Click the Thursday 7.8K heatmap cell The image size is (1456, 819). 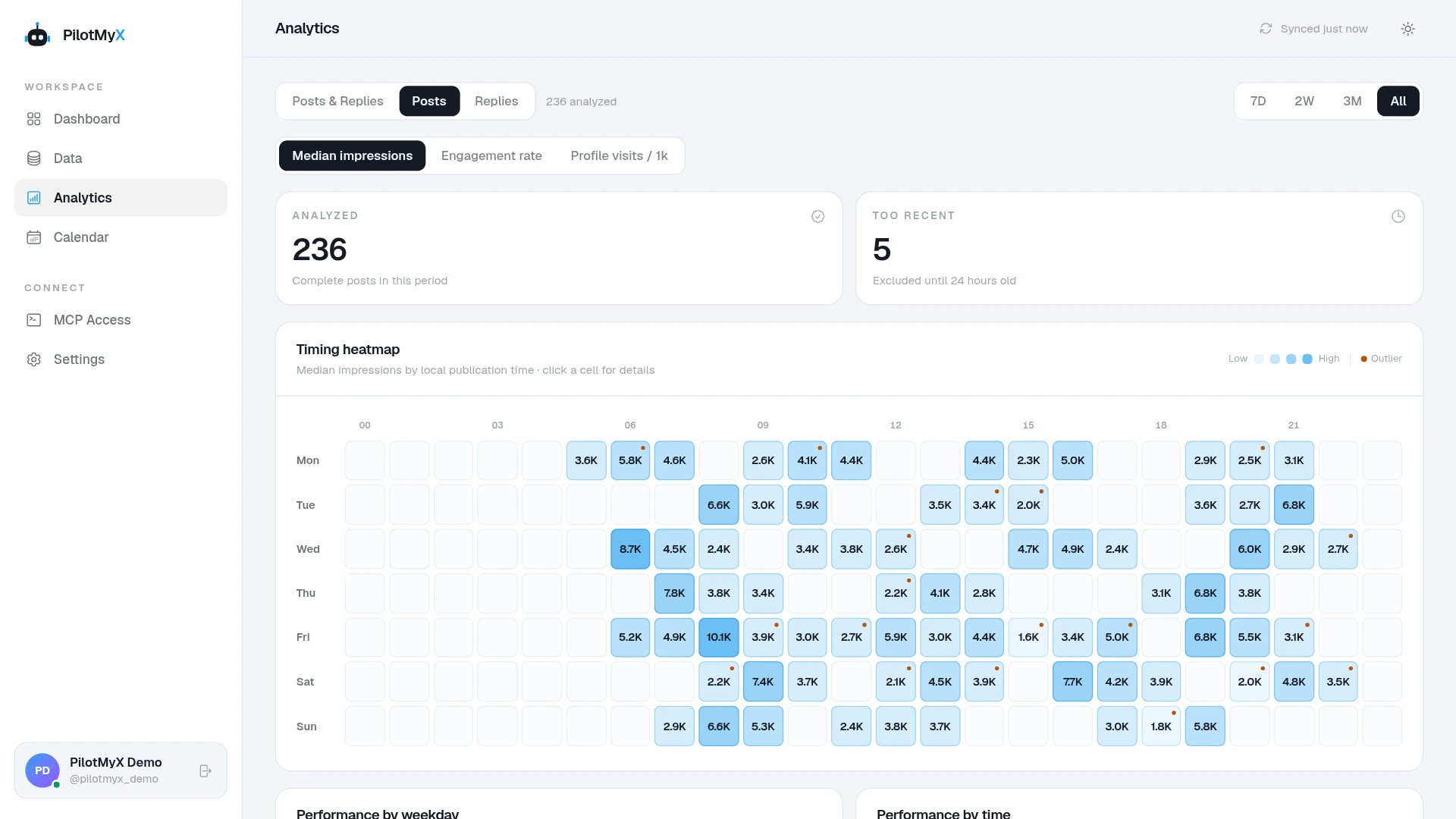click(674, 594)
